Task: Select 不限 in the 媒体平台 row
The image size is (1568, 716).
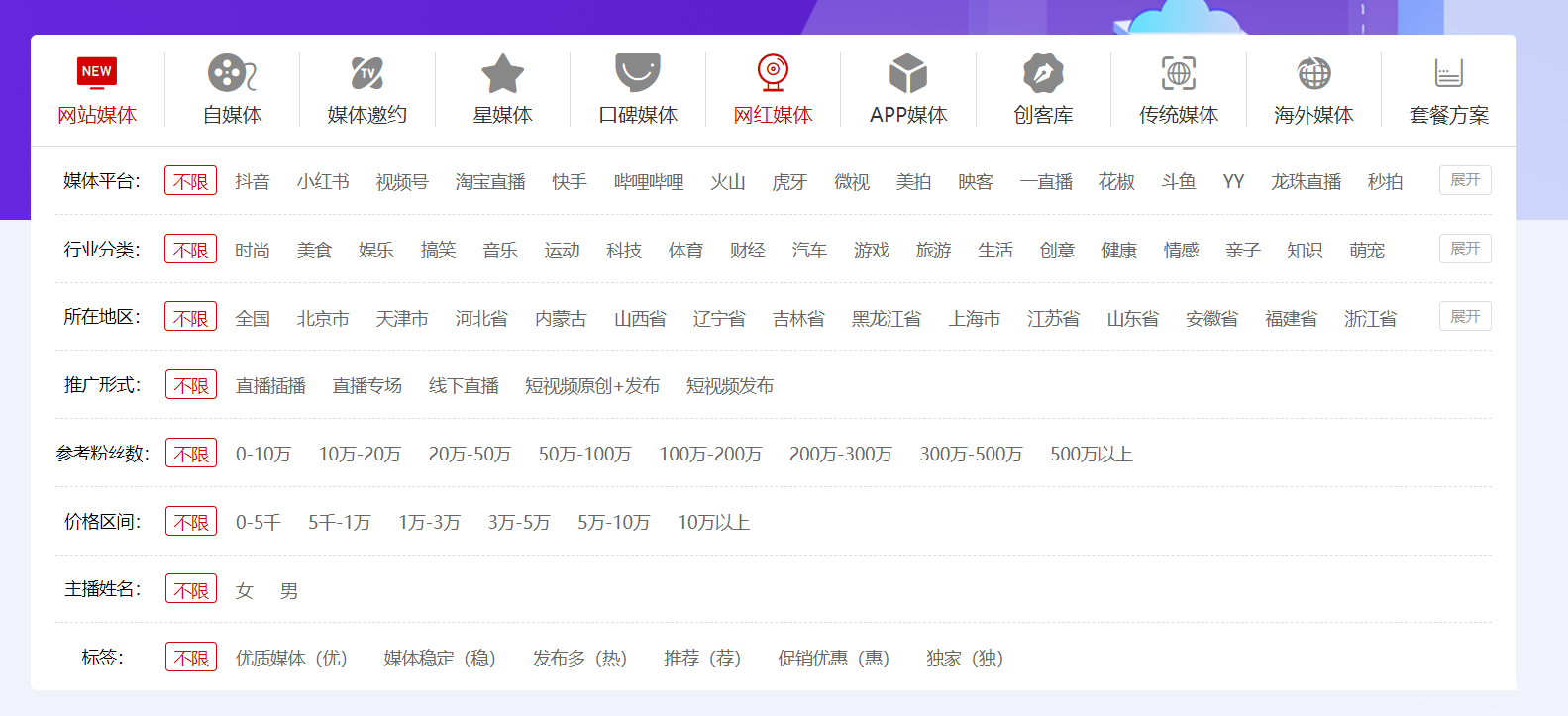Action: (x=190, y=181)
